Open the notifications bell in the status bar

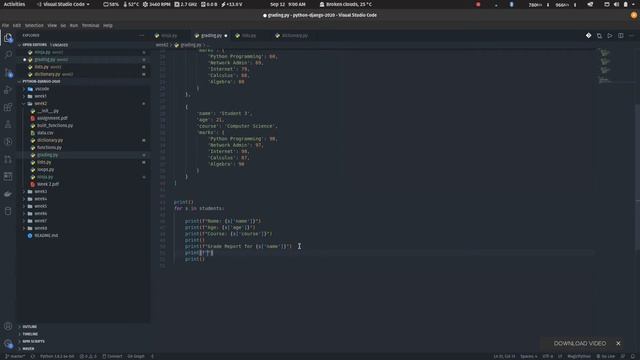(633, 356)
